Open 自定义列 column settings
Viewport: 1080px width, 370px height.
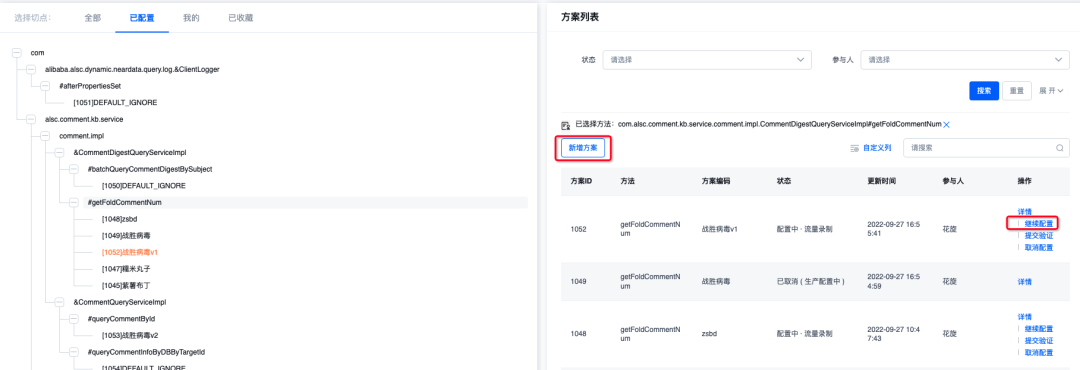point(871,148)
